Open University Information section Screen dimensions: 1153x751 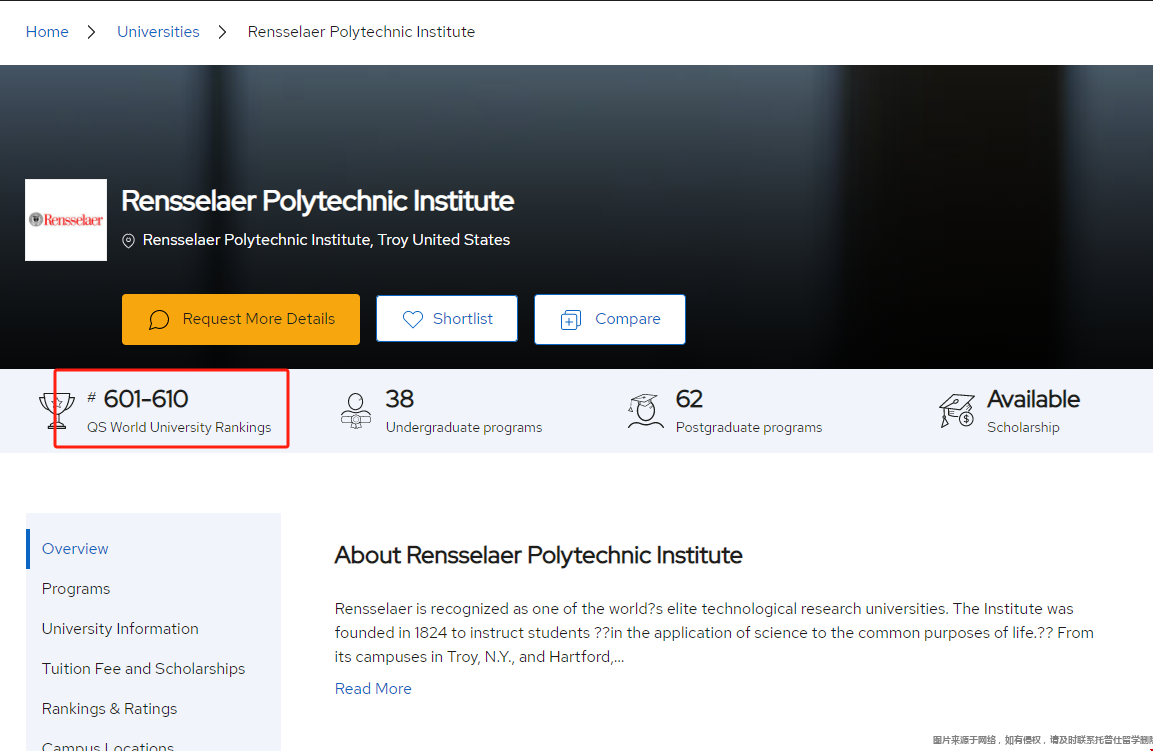120,629
